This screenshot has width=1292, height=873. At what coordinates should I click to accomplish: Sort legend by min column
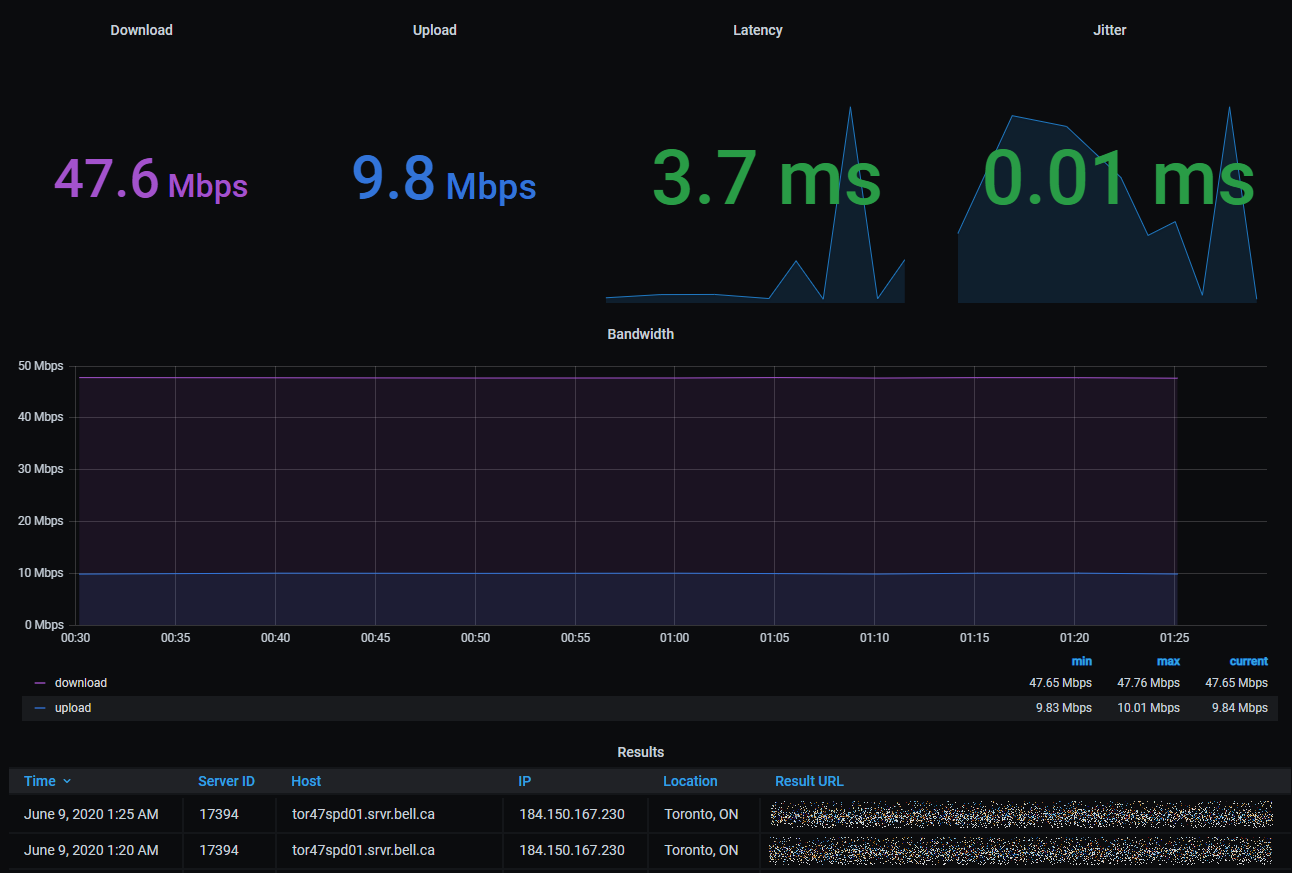click(x=1081, y=661)
